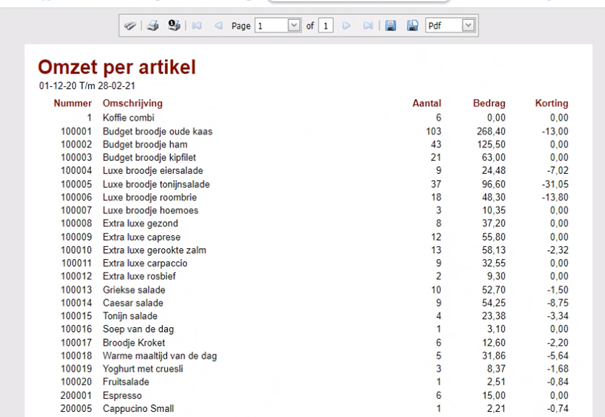The image size is (605, 417).
Task: Click the Pdf format combo box
Action: pyautogui.click(x=450, y=25)
